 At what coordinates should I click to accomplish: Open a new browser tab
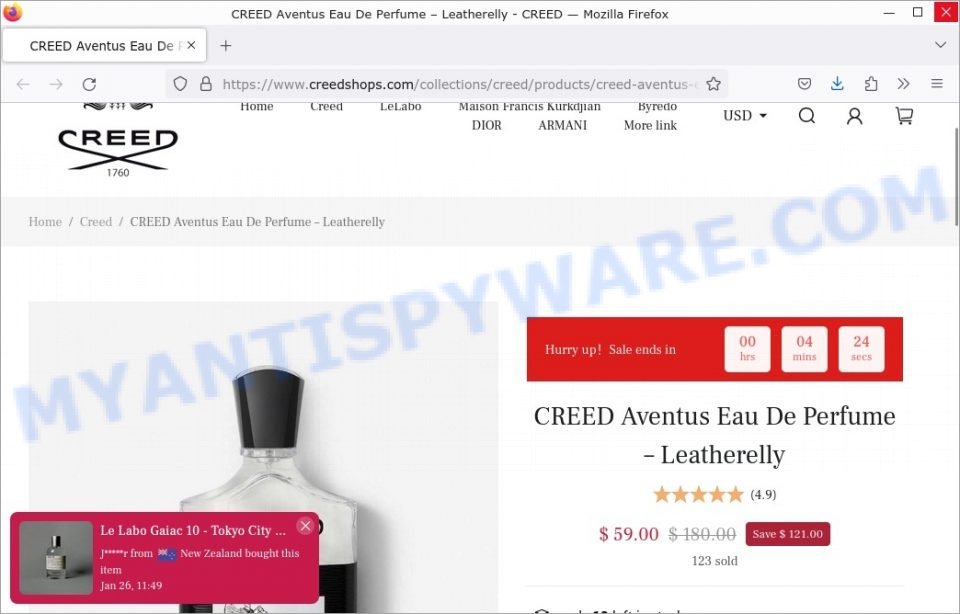point(226,45)
